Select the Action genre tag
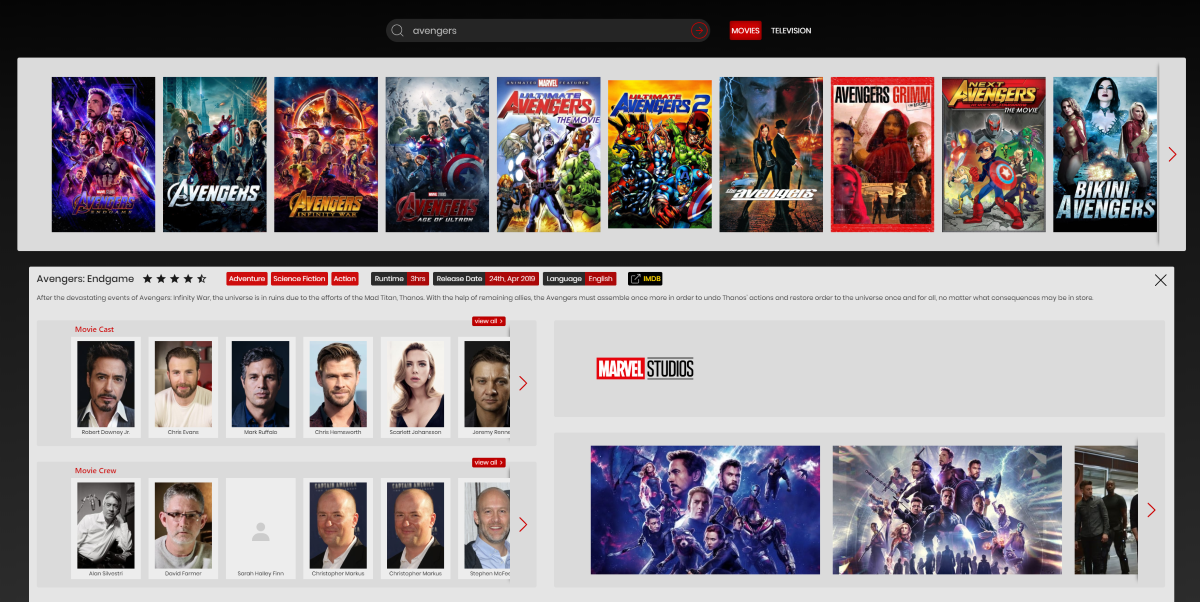Image resolution: width=1200 pixels, height=602 pixels. tap(345, 279)
